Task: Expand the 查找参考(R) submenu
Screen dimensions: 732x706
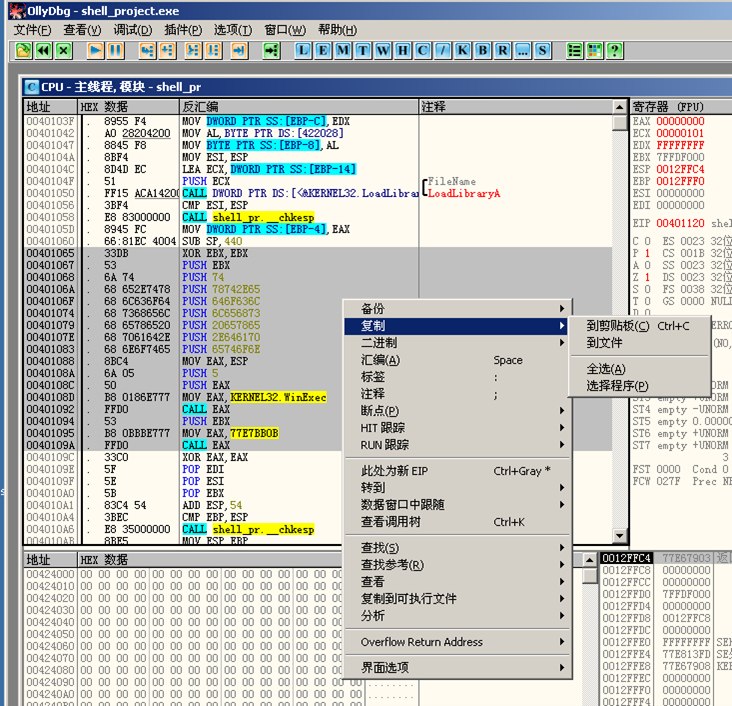Action: [x=392, y=565]
